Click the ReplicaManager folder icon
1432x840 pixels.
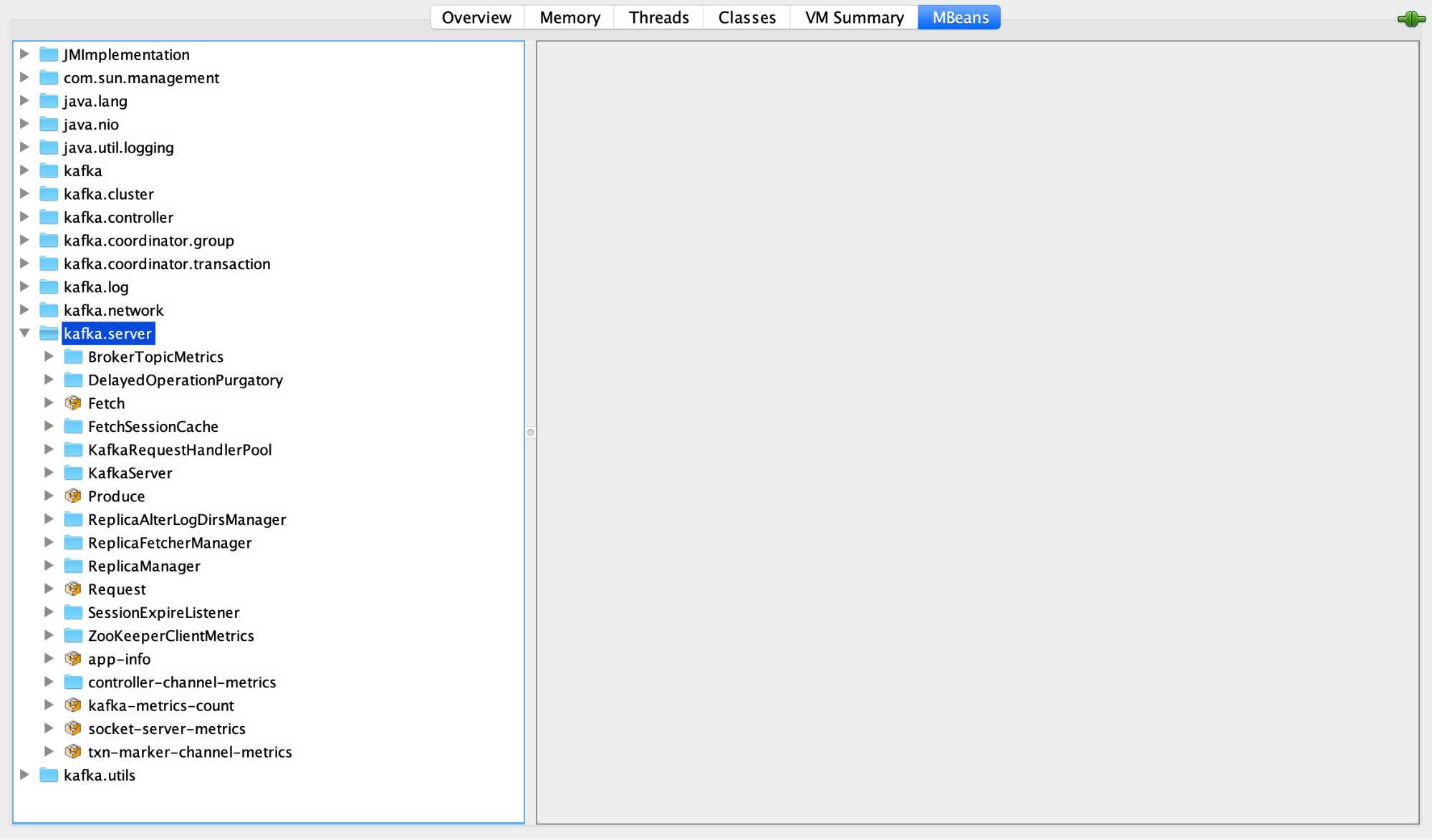(73, 566)
